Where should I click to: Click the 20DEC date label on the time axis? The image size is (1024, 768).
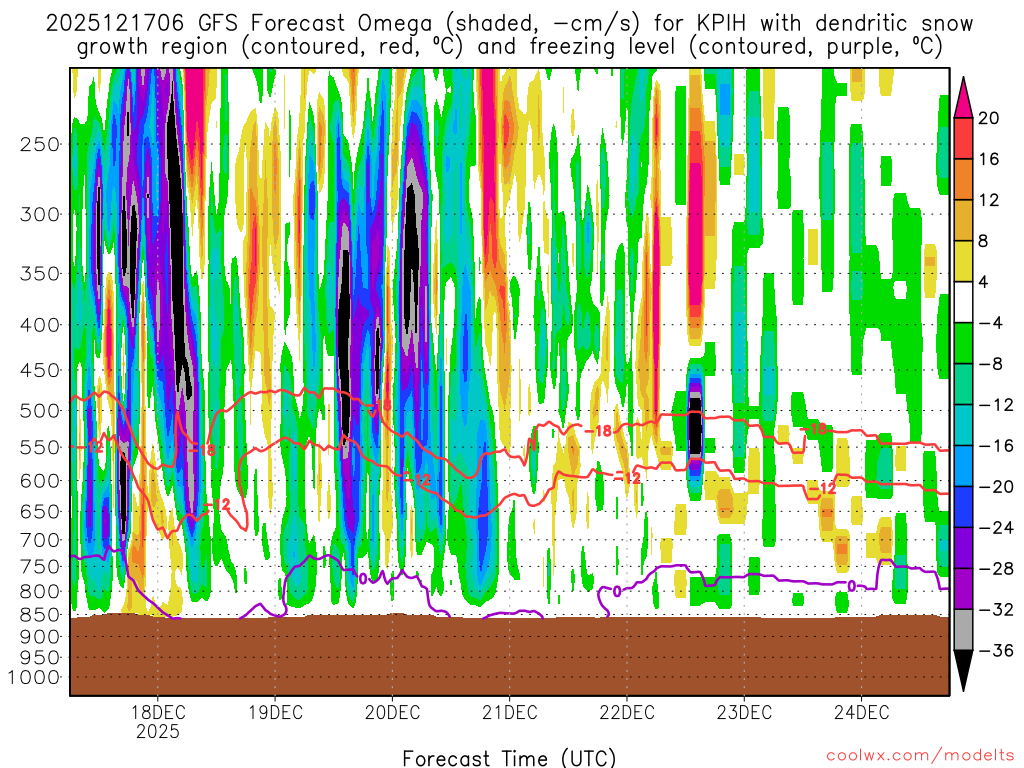click(x=392, y=712)
